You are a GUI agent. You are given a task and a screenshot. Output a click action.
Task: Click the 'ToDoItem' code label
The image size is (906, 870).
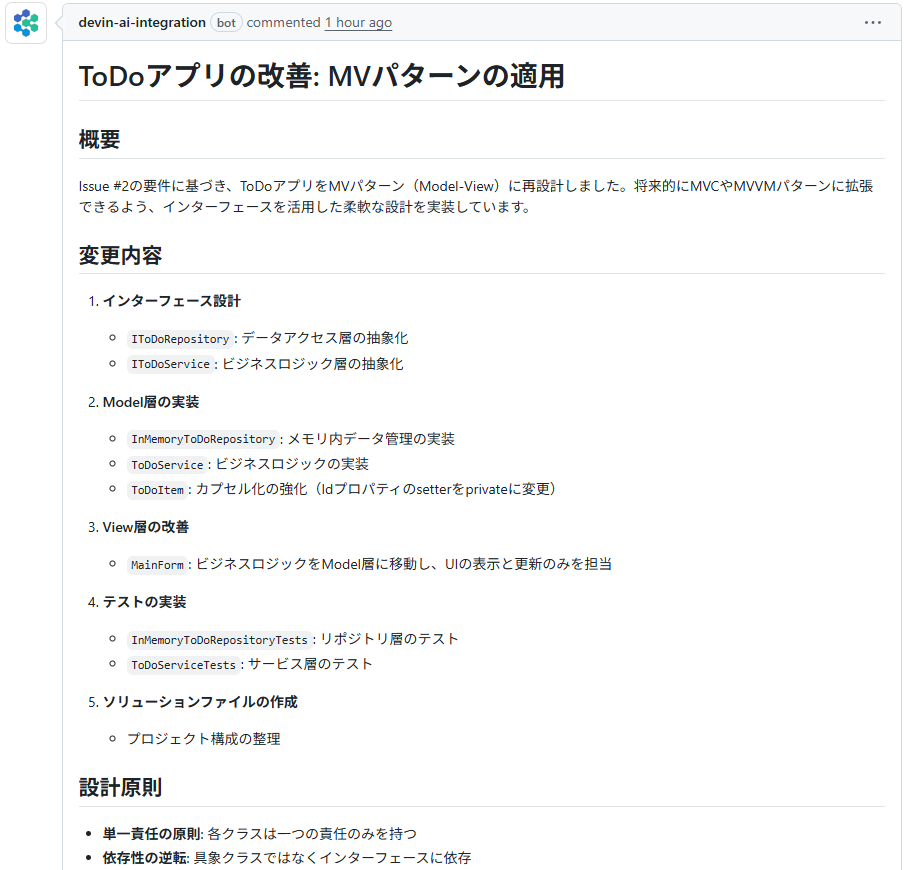tap(157, 490)
